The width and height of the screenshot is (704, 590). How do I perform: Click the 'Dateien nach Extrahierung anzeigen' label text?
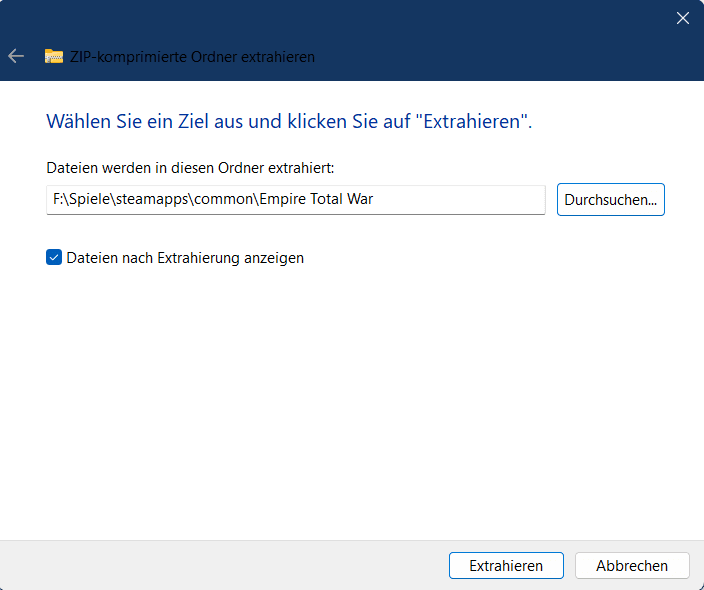point(185,258)
